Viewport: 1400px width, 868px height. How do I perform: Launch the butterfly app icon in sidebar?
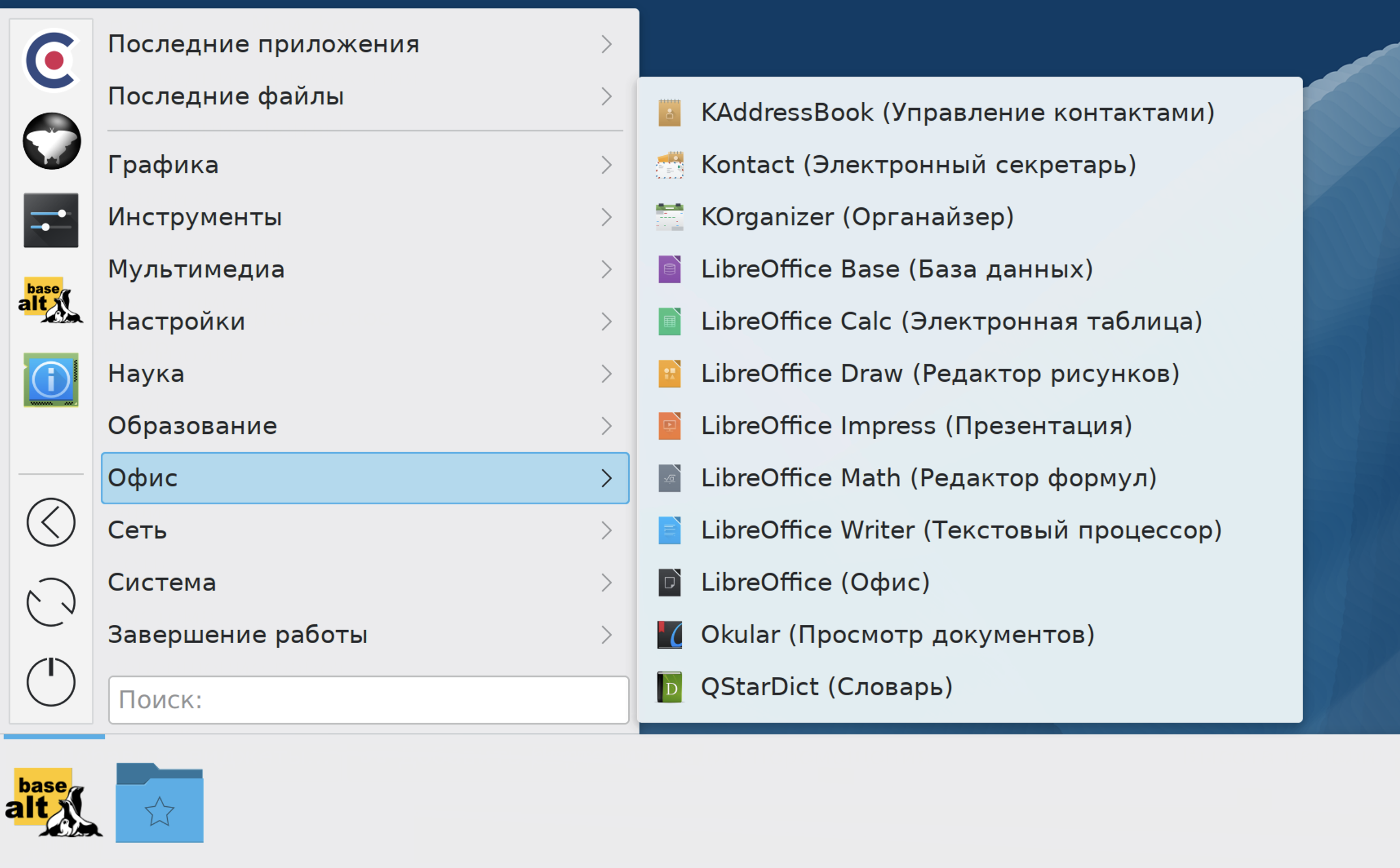[52, 141]
